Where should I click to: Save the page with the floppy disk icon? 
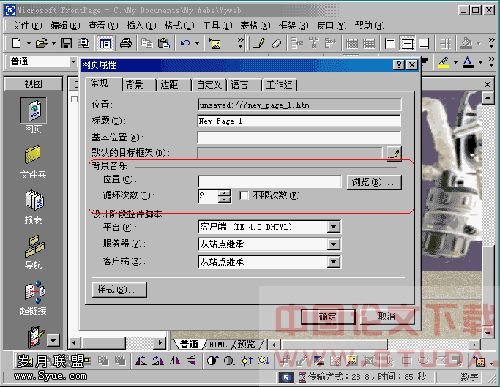[67, 43]
